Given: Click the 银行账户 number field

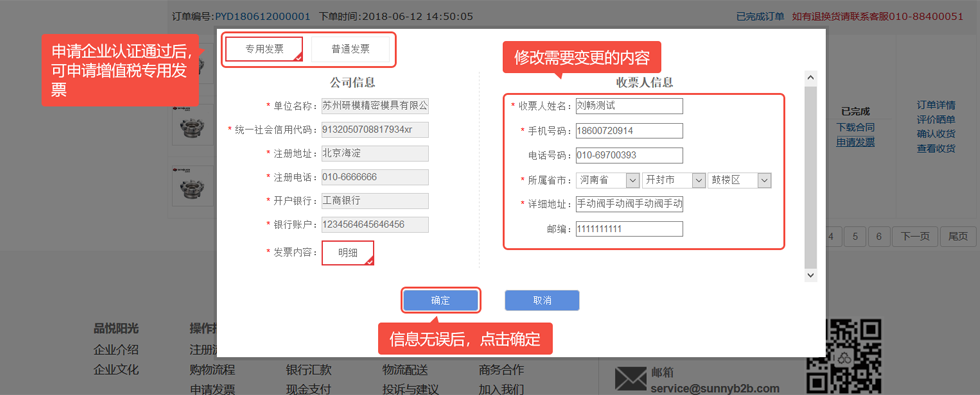Looking at the screenshot, I should 375,224.
